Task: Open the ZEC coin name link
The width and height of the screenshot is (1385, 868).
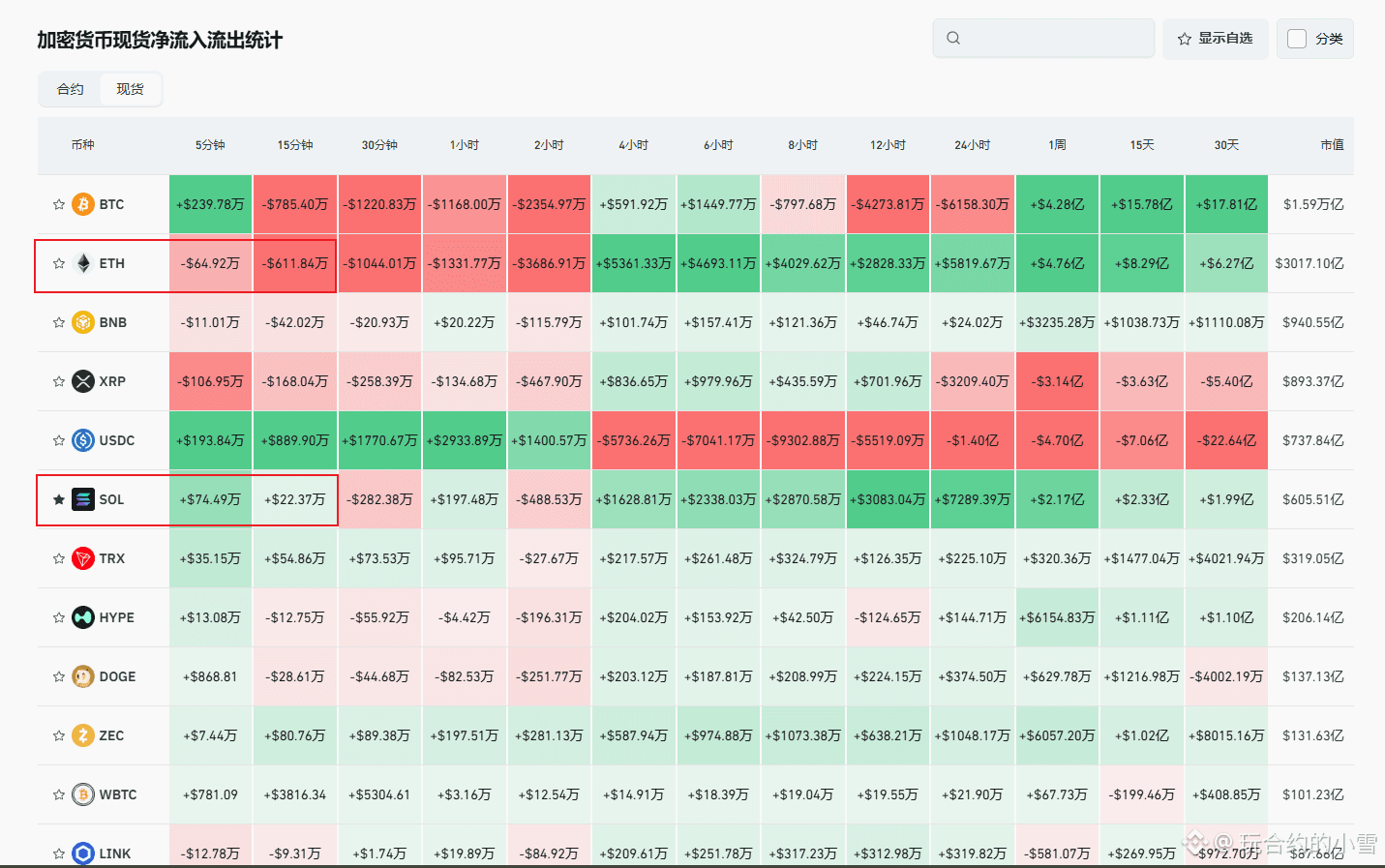Action: coord(111,735)
